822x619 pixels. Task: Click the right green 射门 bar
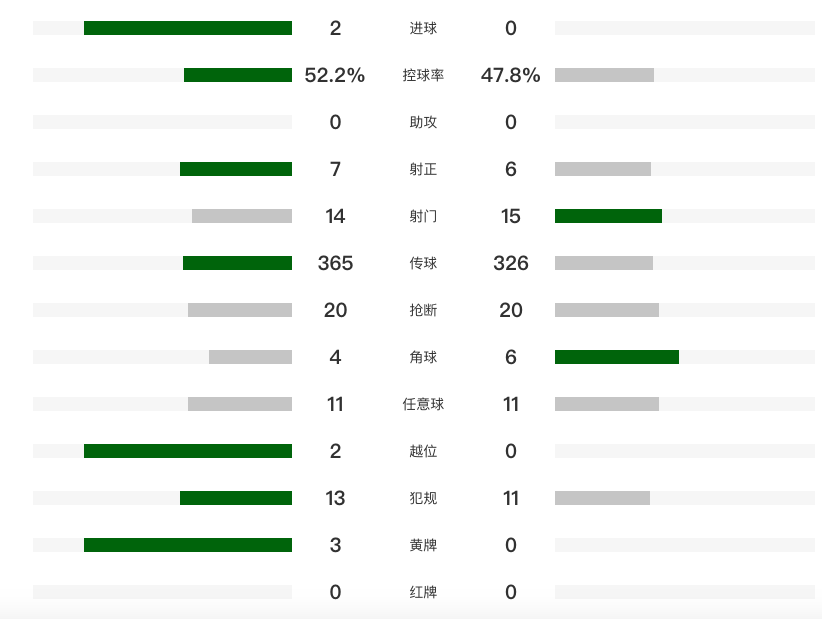[608, 216]
